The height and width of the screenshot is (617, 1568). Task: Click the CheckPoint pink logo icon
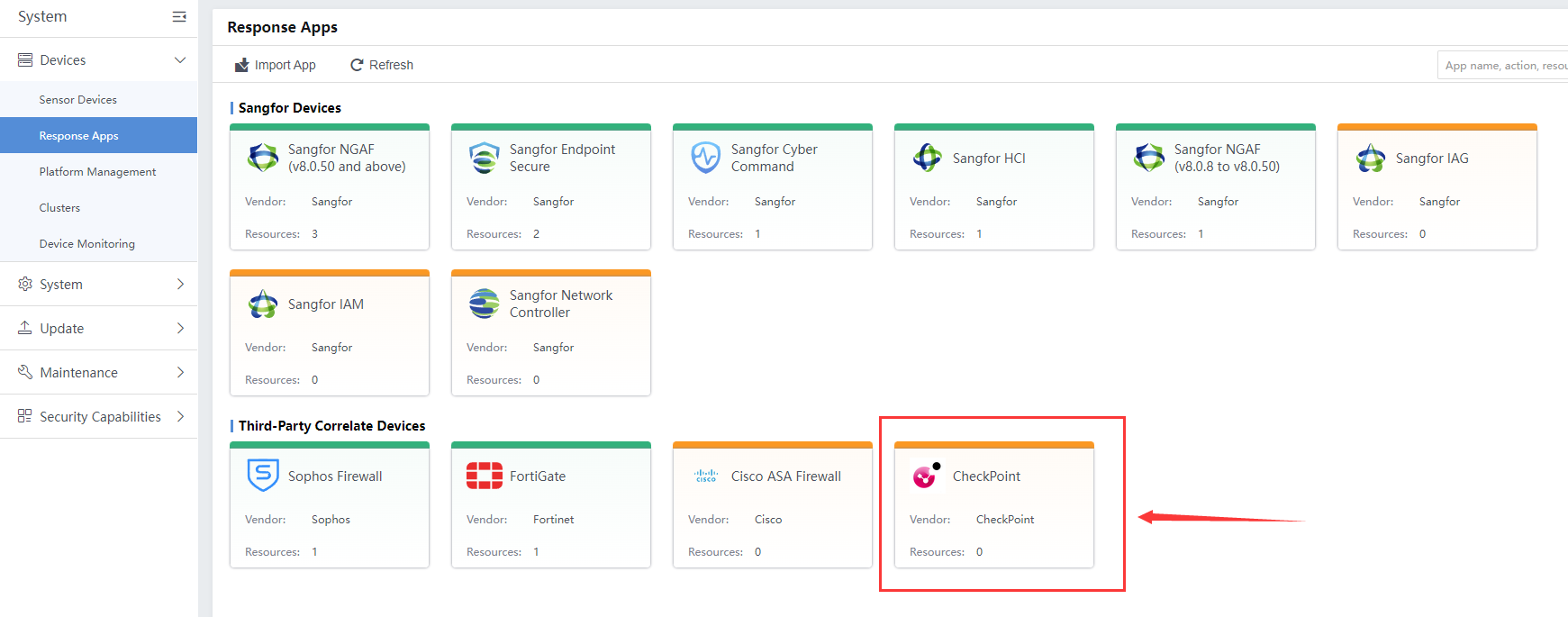coord(925,476)
